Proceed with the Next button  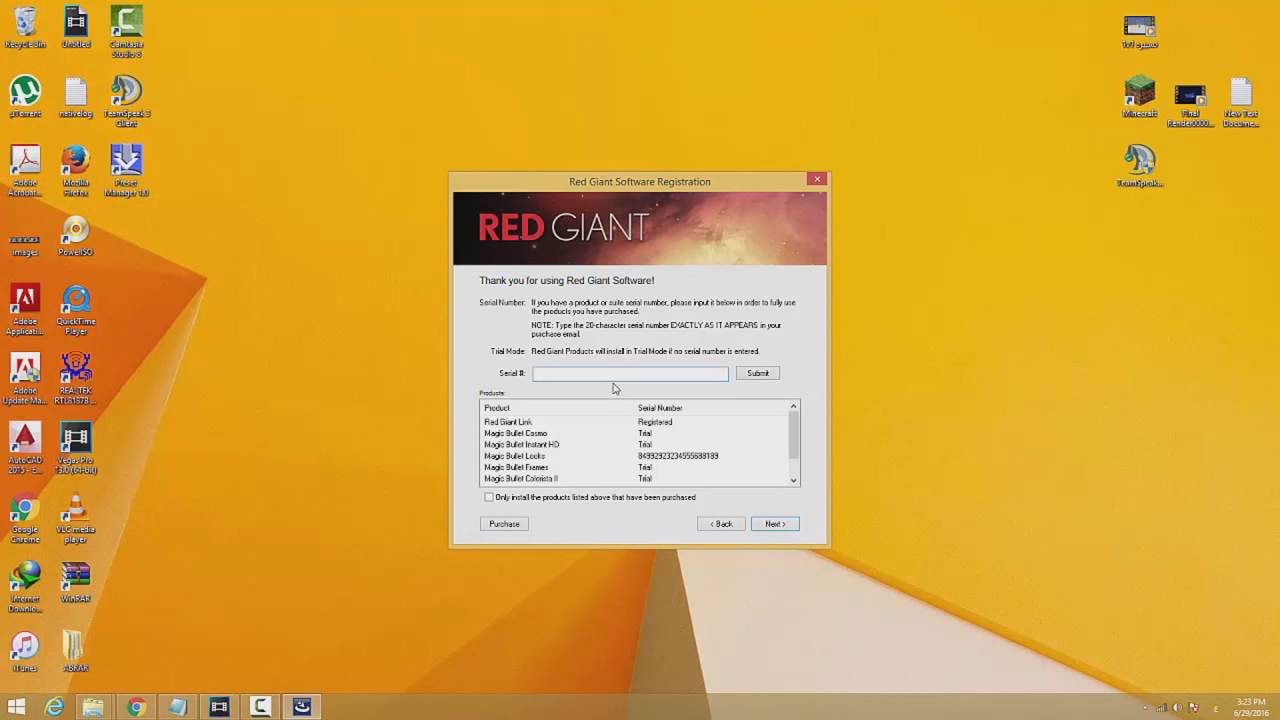pyautogui.click(x=775, y=524)
